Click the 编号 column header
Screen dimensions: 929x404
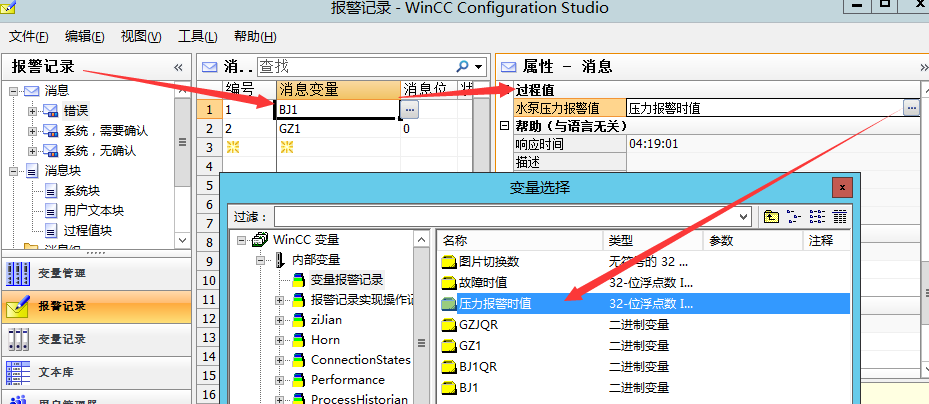point(249,89)
